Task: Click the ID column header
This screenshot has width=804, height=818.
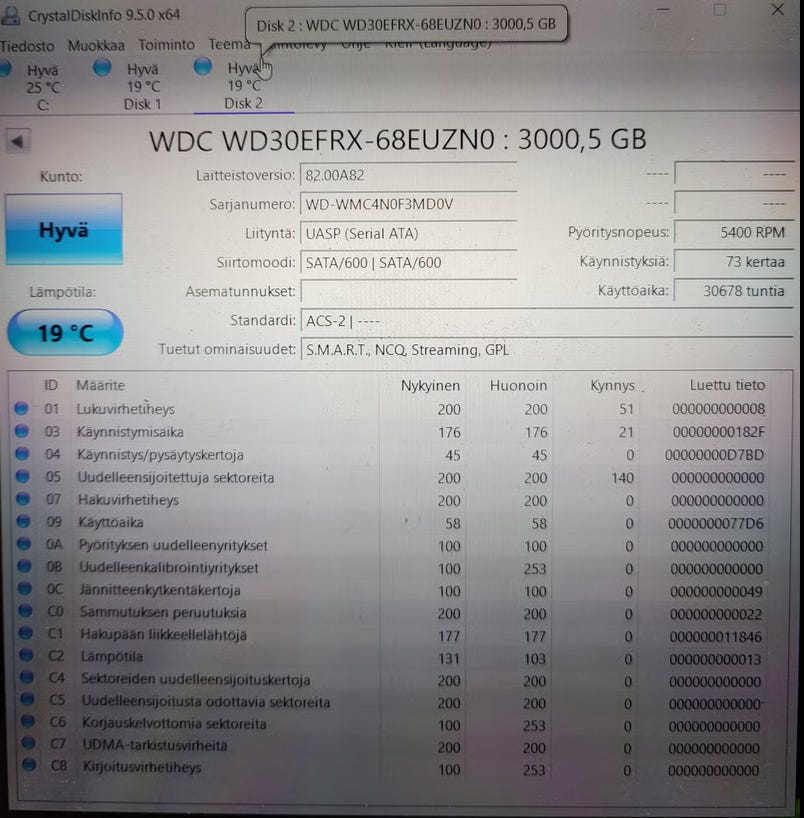Action: coord(51,385)
